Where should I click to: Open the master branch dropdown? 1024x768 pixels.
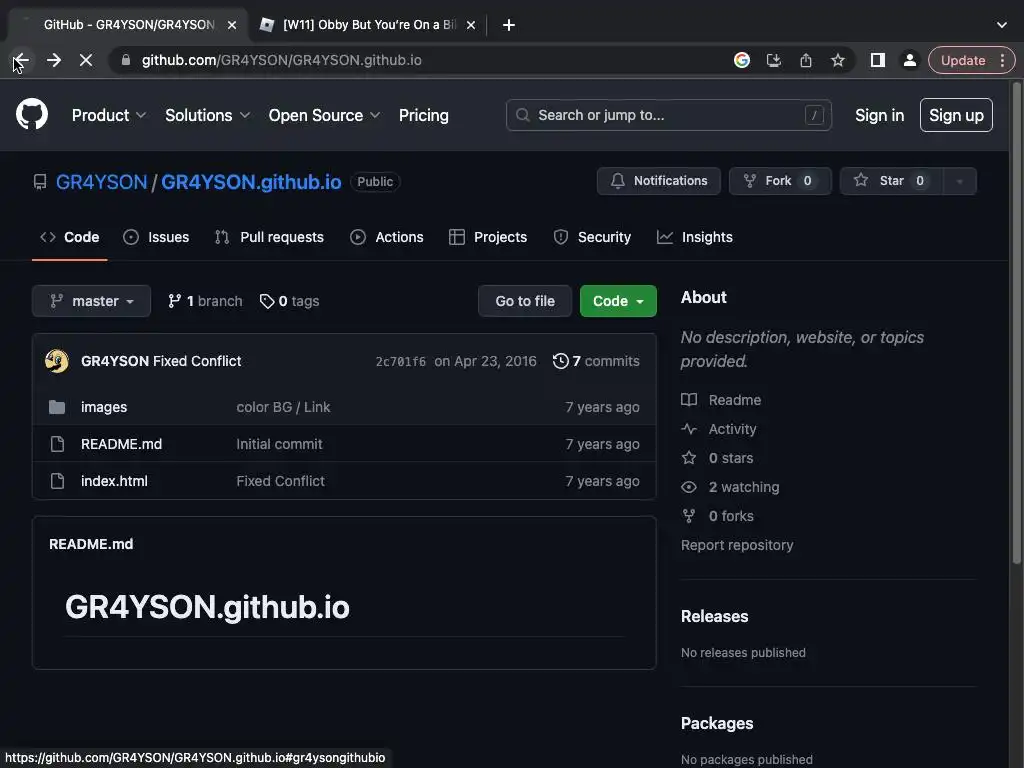pyautogui.click(x=91, y=301)
